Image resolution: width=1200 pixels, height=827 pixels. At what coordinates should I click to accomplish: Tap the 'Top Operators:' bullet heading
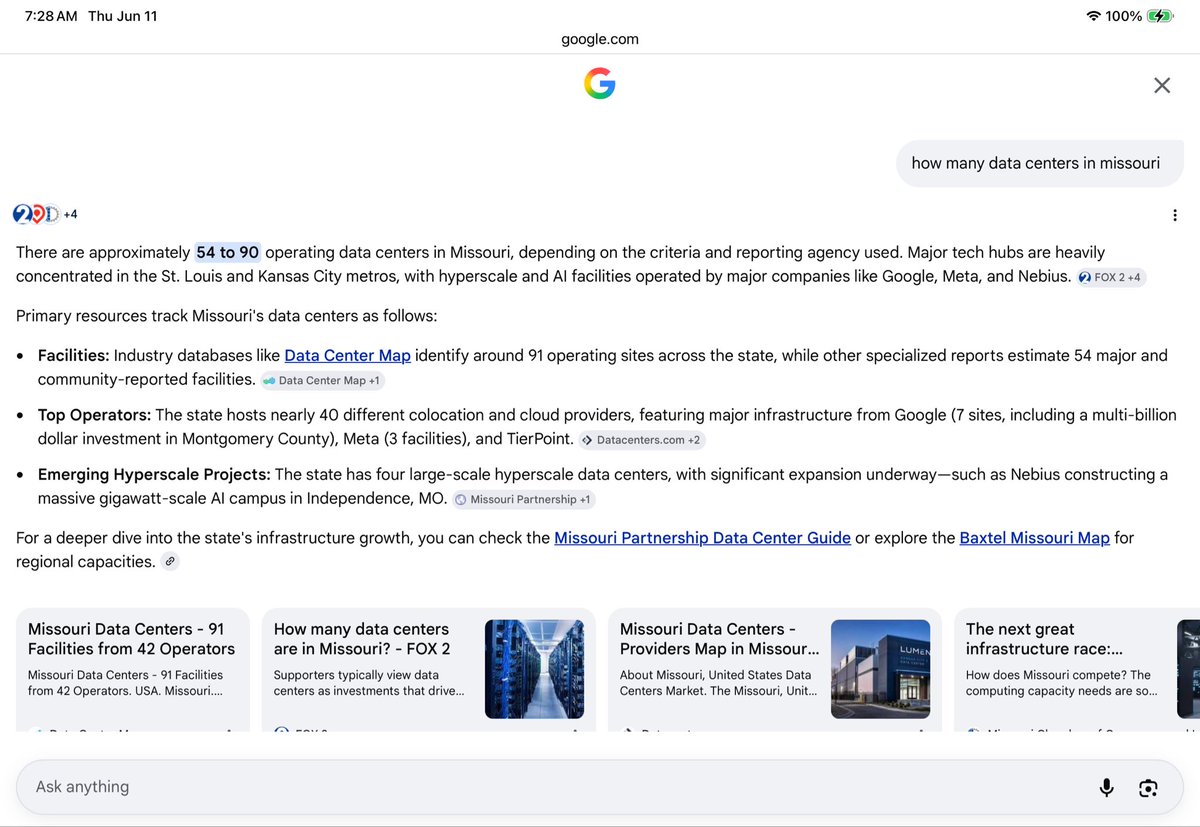click(x=94, y=414)
